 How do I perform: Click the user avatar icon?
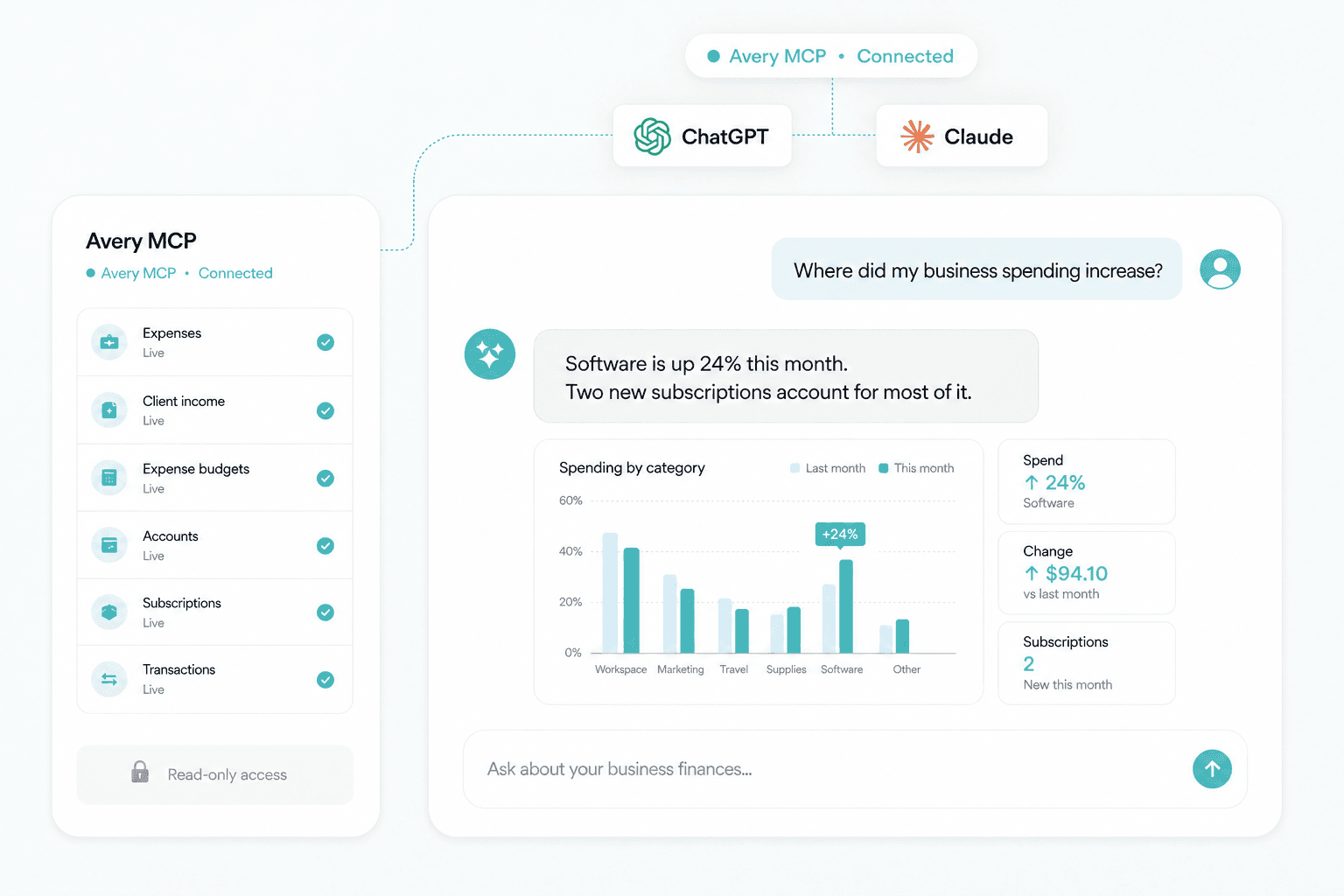1220,269
